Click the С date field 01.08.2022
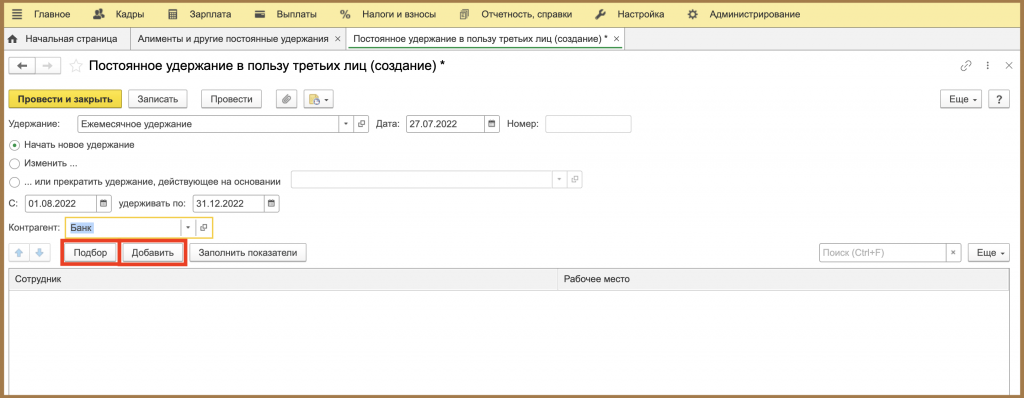The width and height of the screenshot is (1024, 398). (x=61, y=203)
